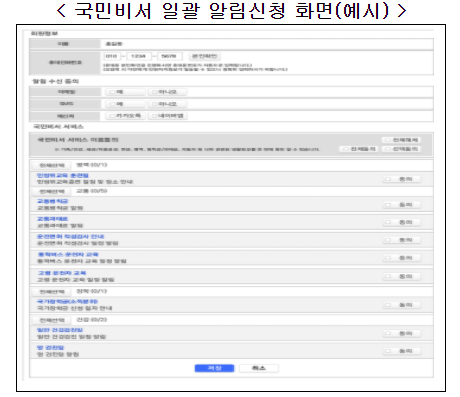Check 동의 for 운전면허 적성검사 안내

(x=401, y=240)
